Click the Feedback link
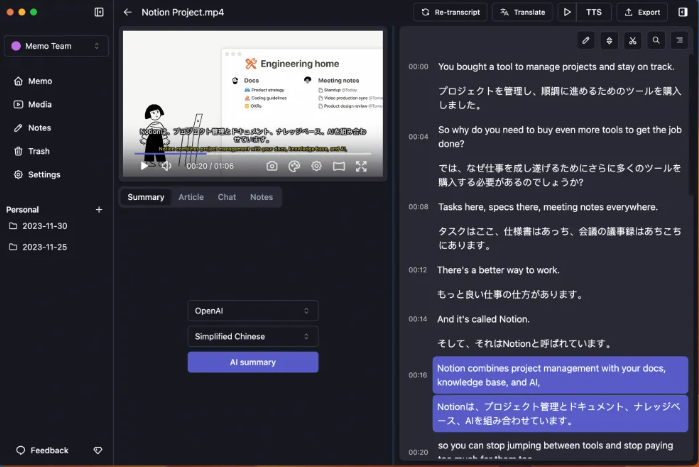699x467 pixels. tap(42, 450)
